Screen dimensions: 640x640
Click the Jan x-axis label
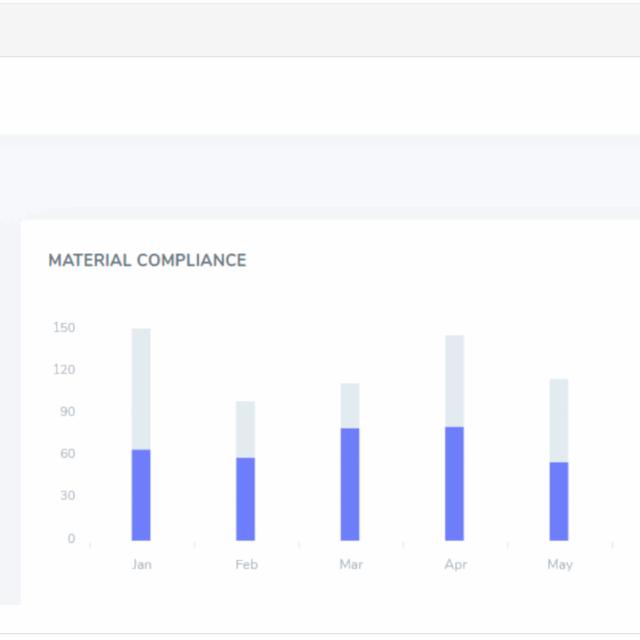coord(142,564)
